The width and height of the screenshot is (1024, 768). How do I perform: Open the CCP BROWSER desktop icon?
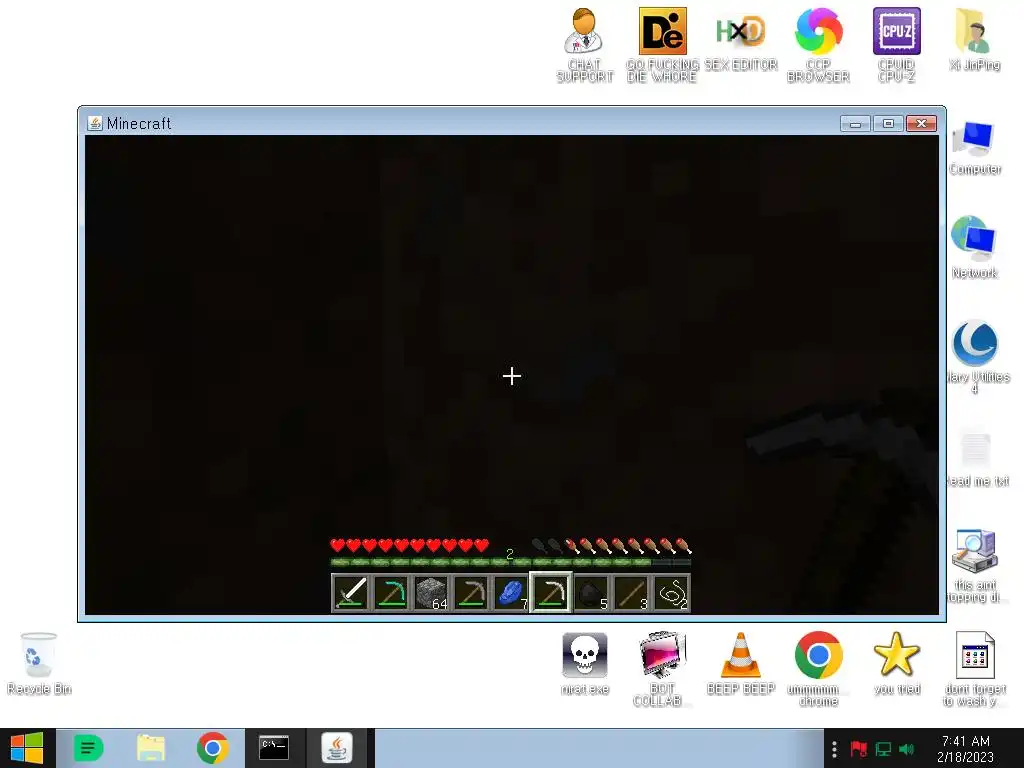(818, 45)
